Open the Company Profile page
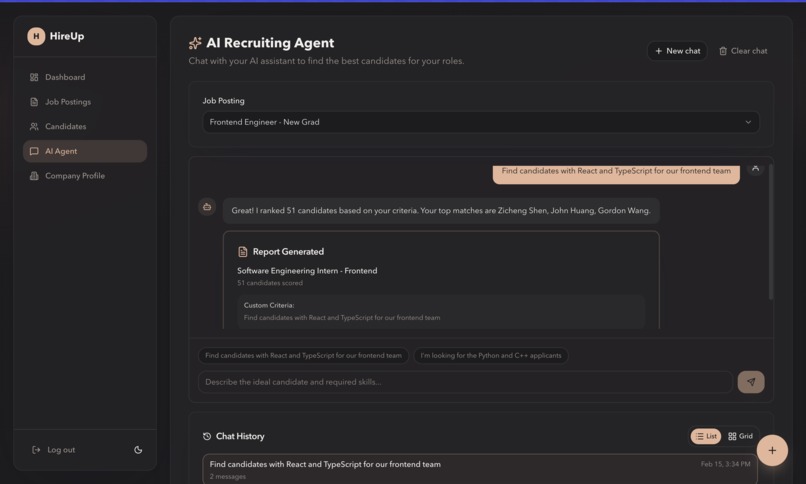This screenshot has width=806, height=484. [85, 176]
